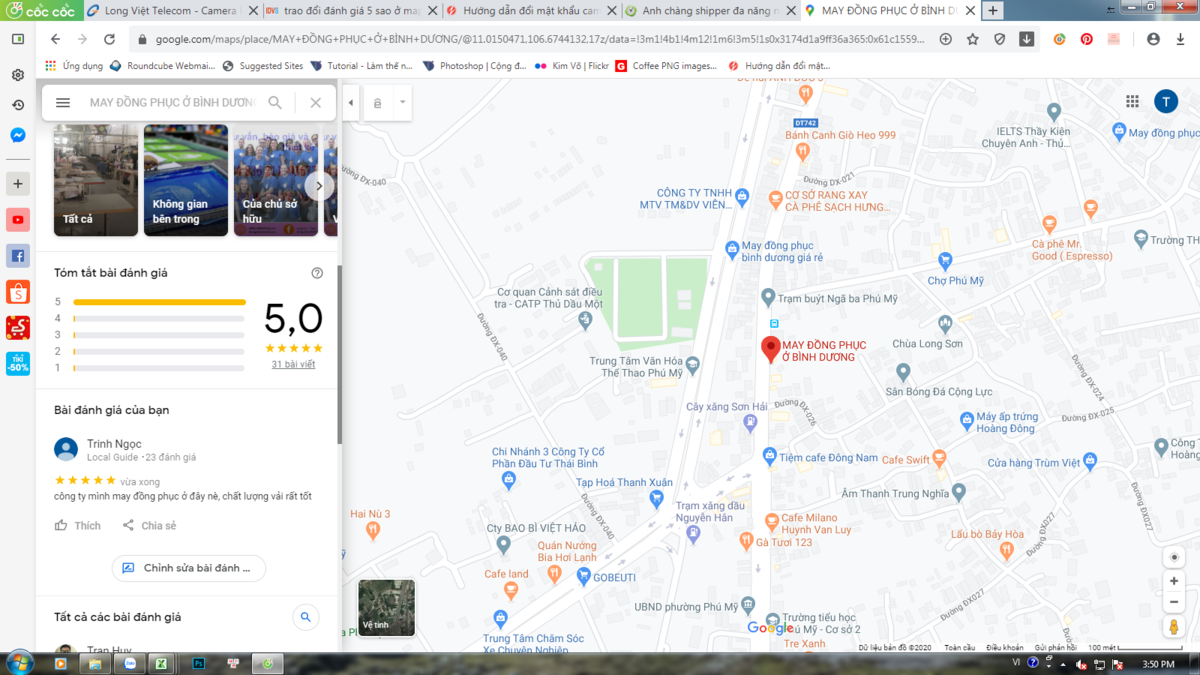Click Trinh Ngọc reviewer avatar
This screenshot has width=1200, height=675.
pyautogui.click(x=66, y=449)
